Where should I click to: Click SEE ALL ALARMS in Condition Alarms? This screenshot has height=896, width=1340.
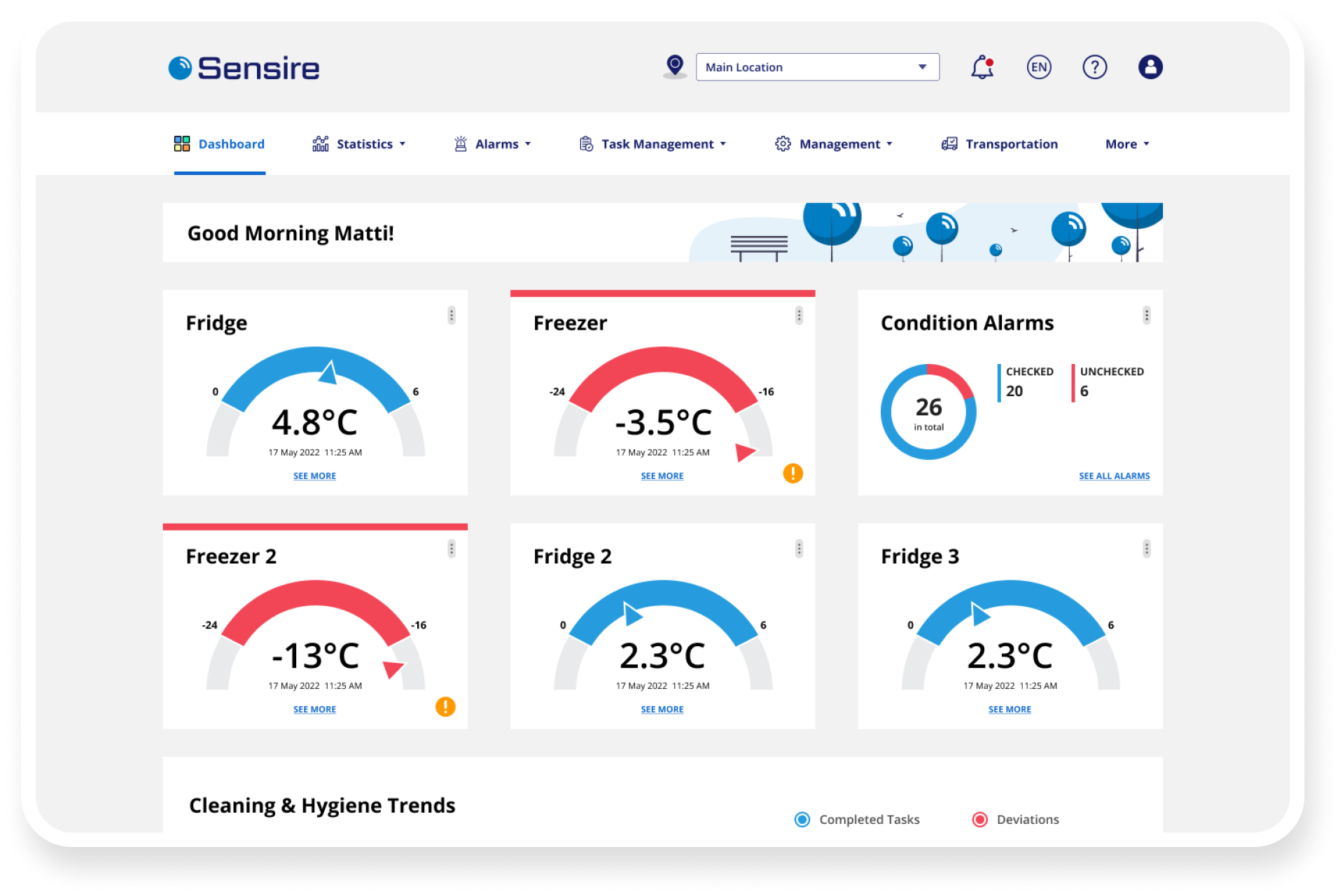coord(1114,475)
